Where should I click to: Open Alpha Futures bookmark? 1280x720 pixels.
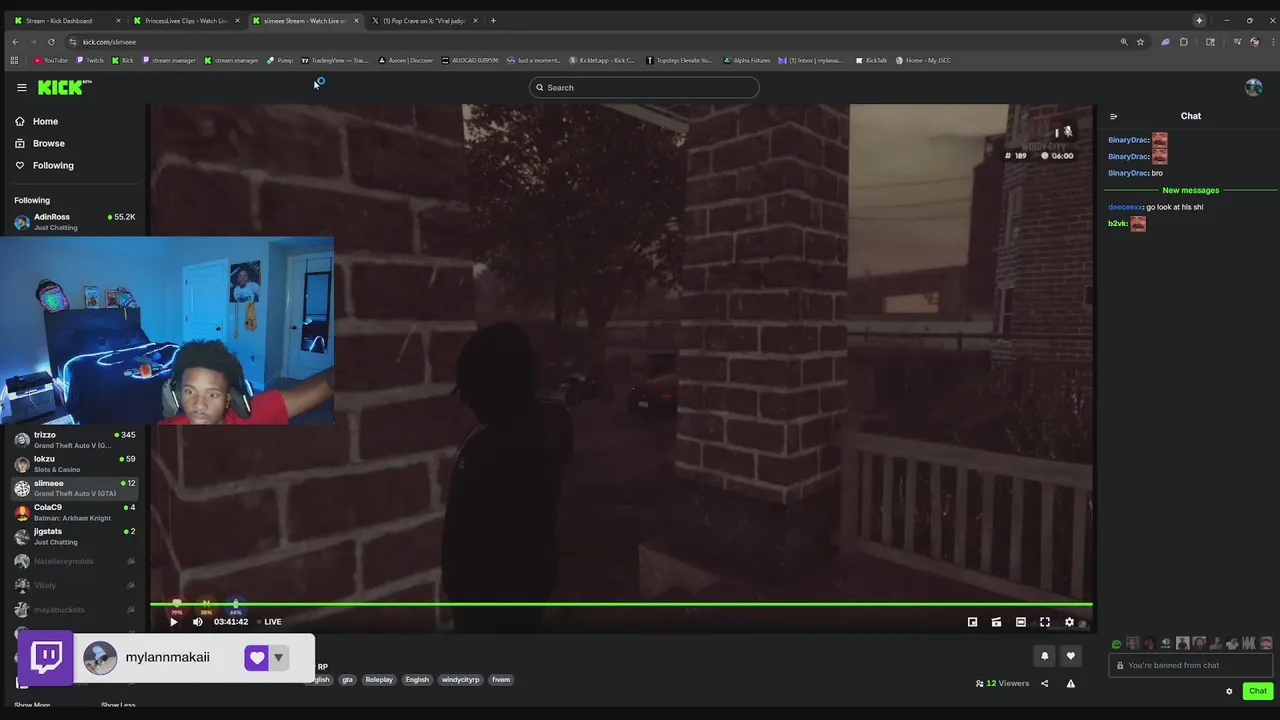click(747, 60)
